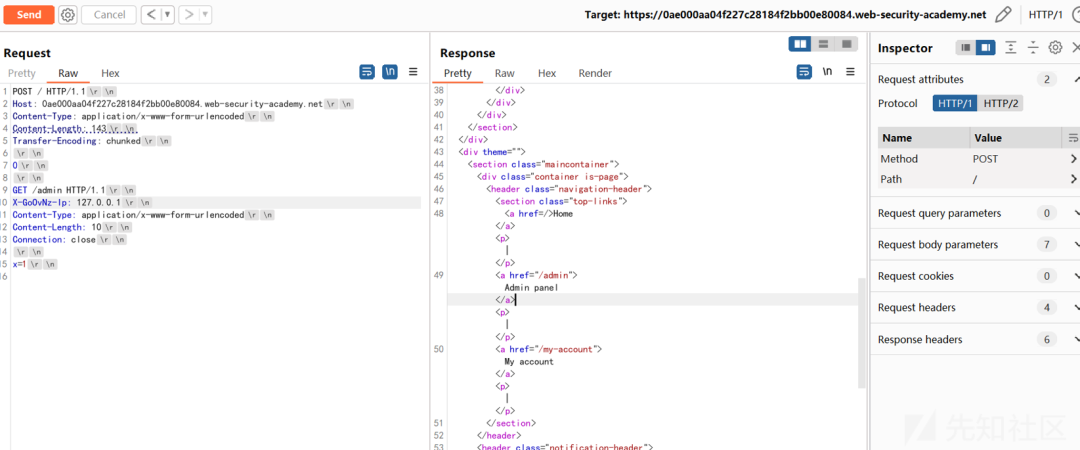Switch Response view to Raw tab
The image size is (1080, 450).
click(x=504, y=73)
